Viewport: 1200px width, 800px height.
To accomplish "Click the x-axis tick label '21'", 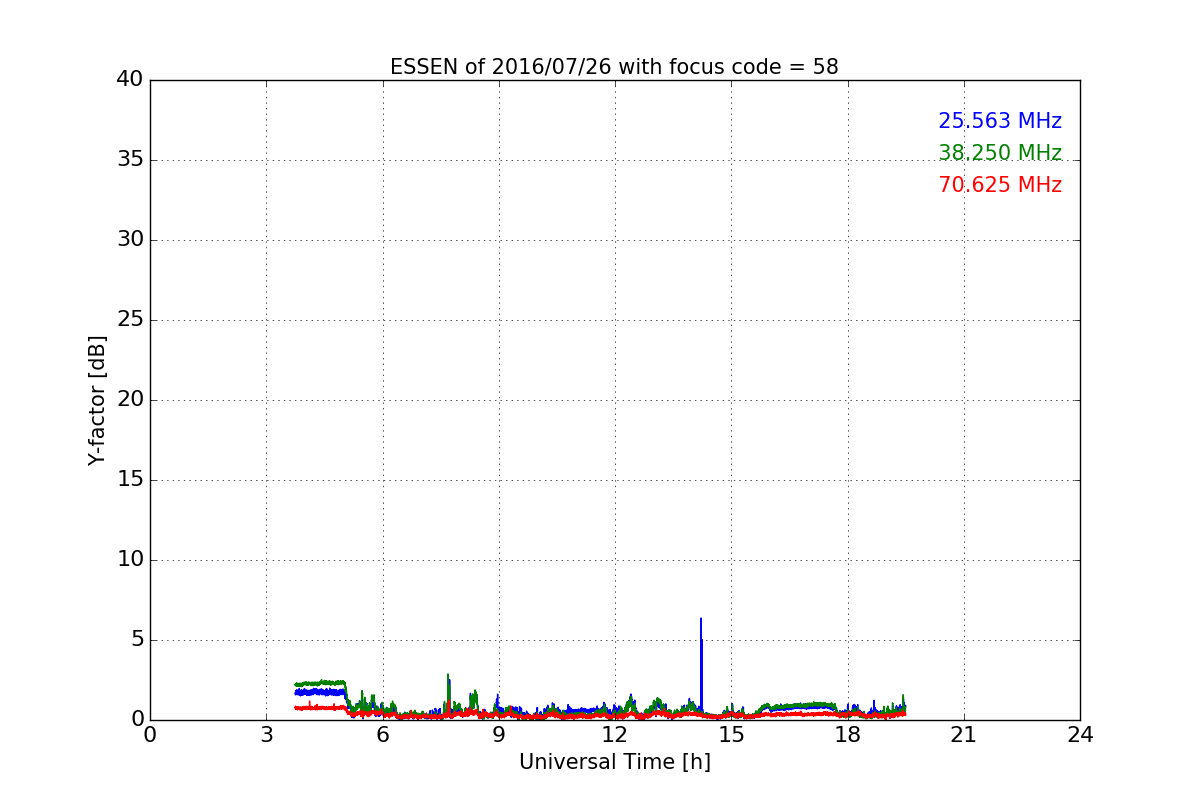I will tap(964, 734).
